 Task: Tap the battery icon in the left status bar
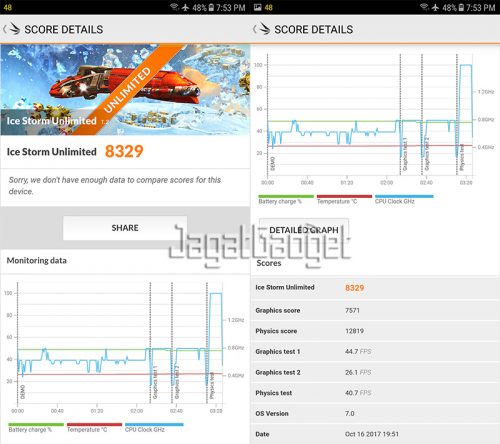pyautogui.click(x=211, y=7)
